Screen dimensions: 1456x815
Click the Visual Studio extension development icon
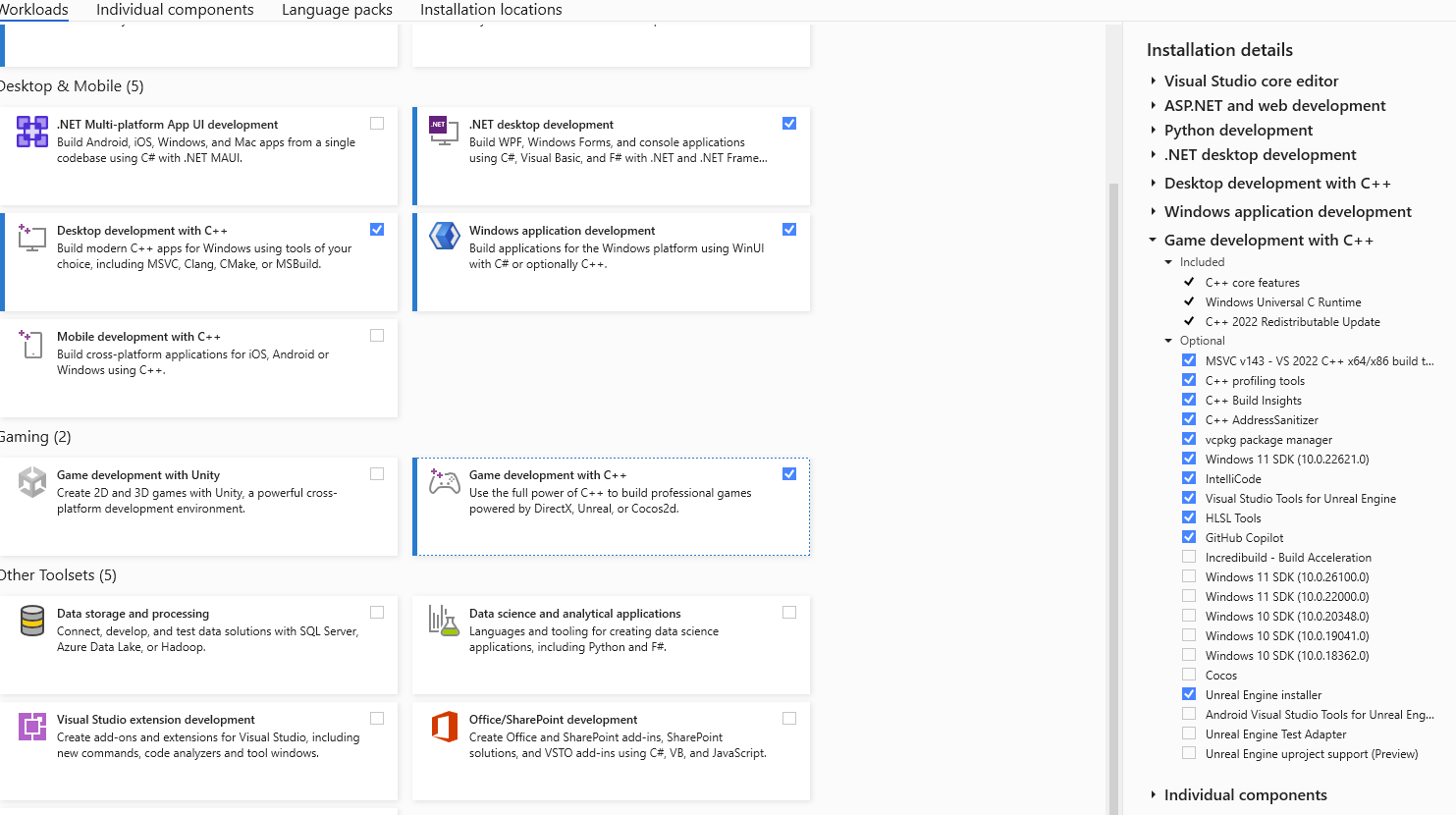click(x=32, y=727)
